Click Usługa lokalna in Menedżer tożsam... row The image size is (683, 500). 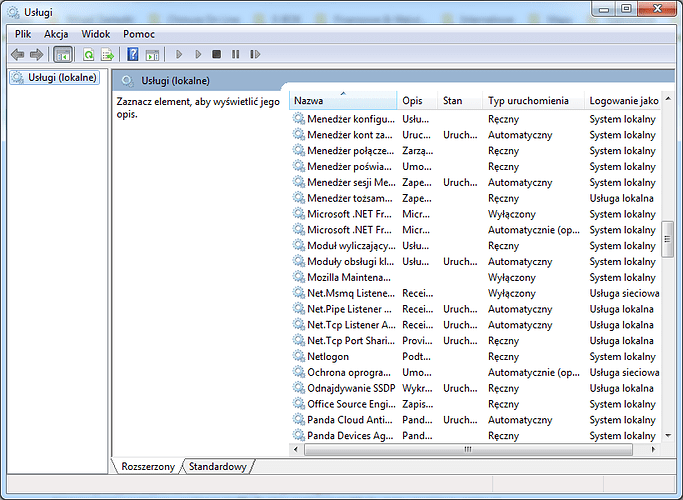click(x=621, y=198)
